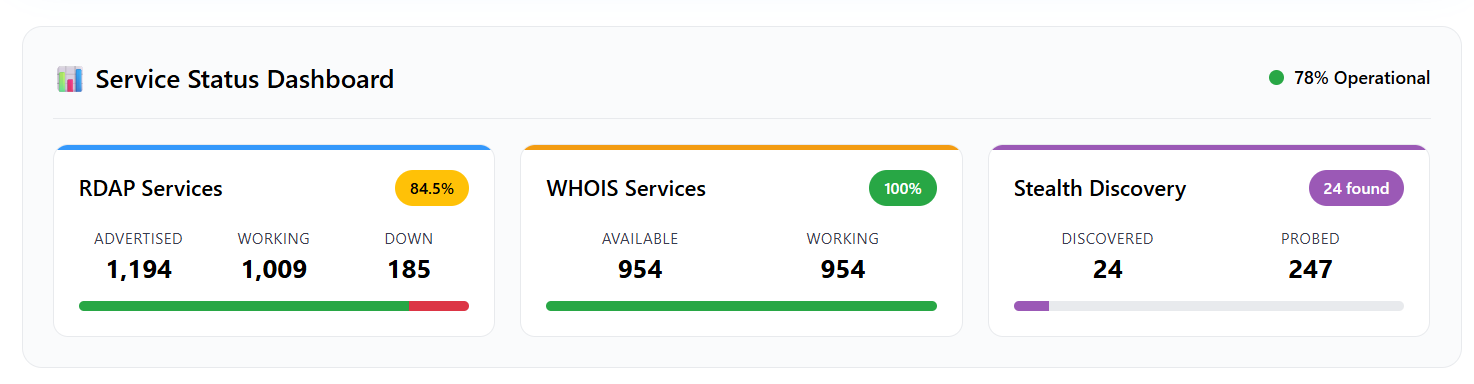Select the 84.5% RDAP badge
Screen dimensions: 1474x384
[x=432, y=188]
